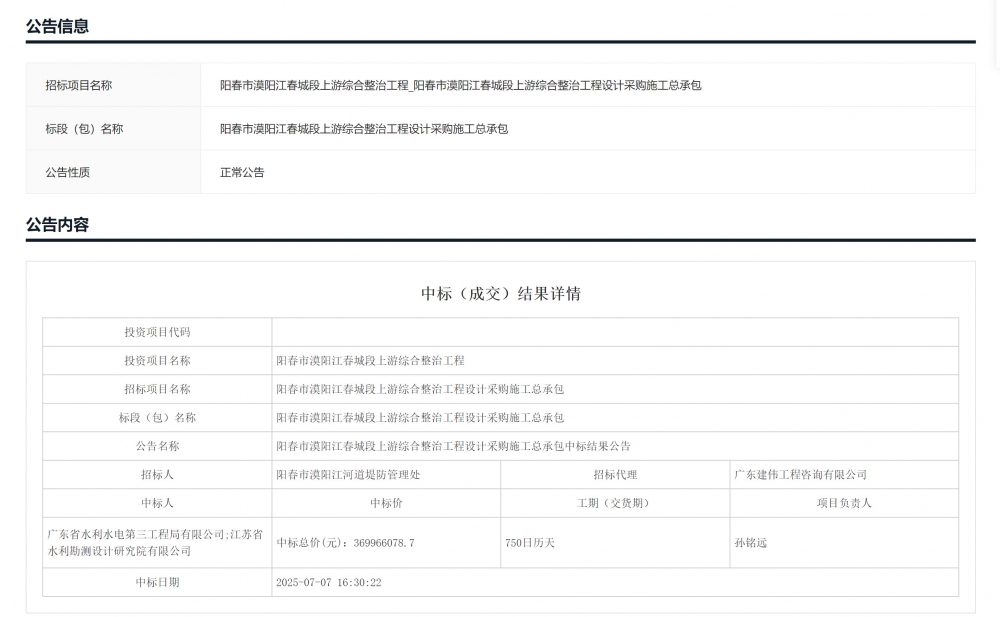Select the project leader 孙铭远

coord(751,543)
